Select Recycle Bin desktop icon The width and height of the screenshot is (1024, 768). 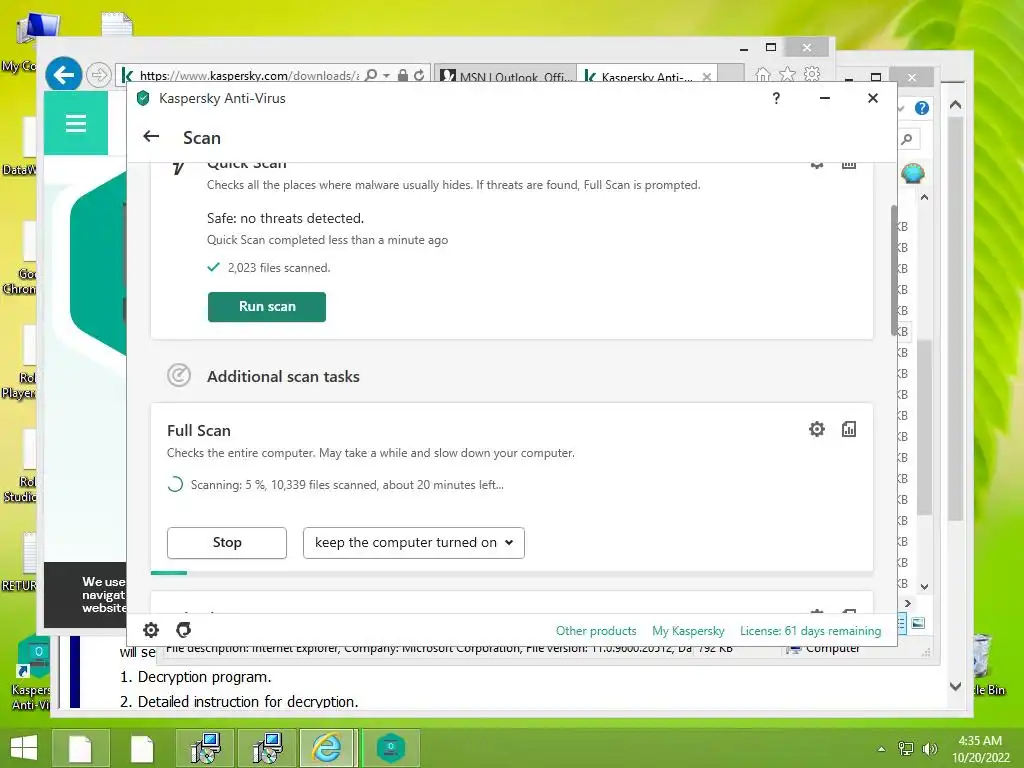[x=990, y=665]
